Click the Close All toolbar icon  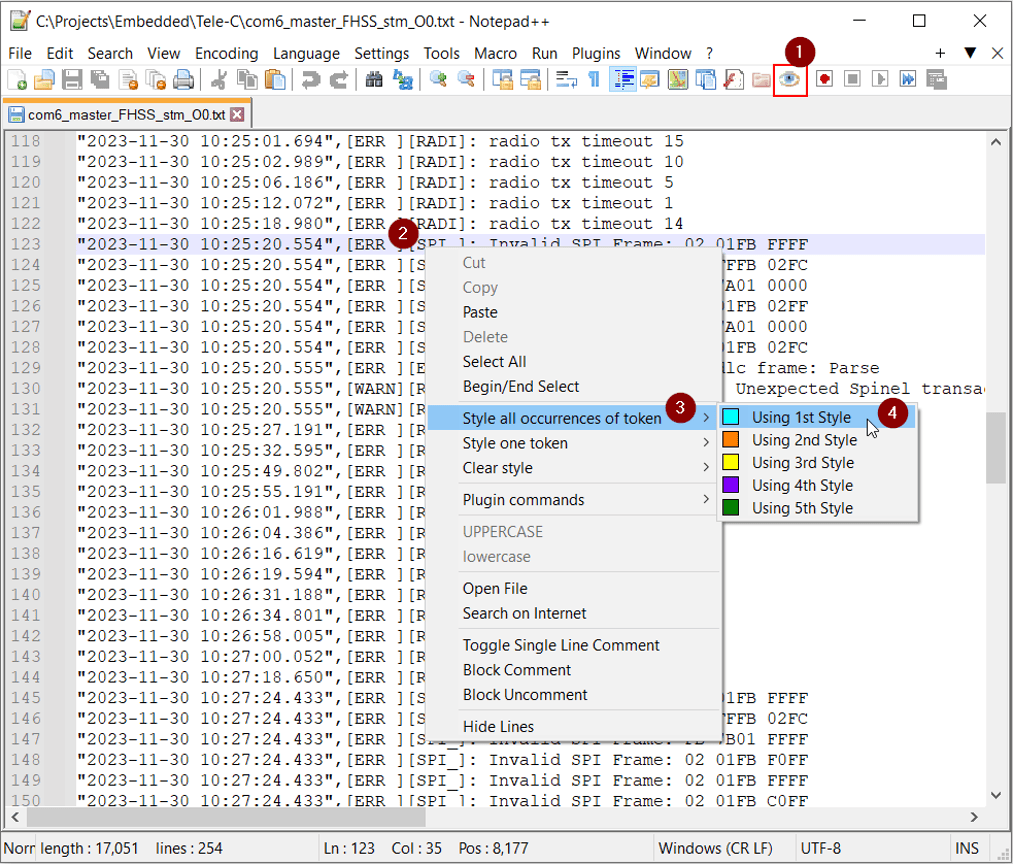point(155,80)
